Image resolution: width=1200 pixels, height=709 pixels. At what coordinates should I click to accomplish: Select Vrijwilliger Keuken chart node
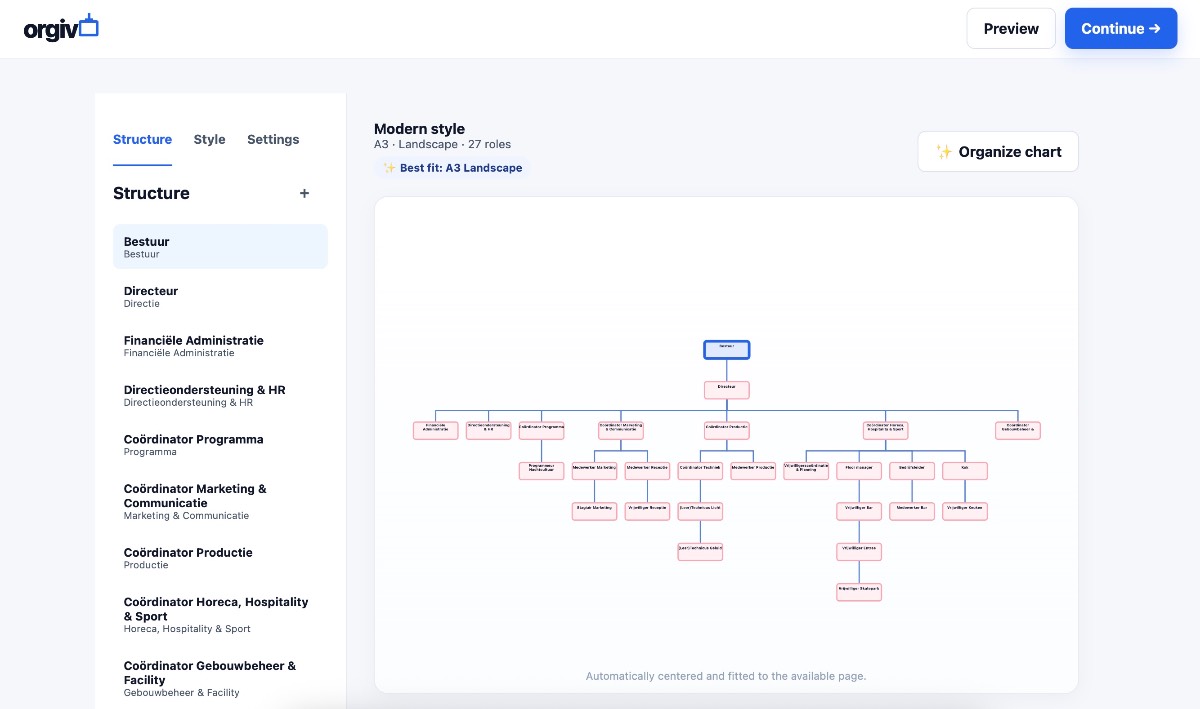click(x=965, y=511)
